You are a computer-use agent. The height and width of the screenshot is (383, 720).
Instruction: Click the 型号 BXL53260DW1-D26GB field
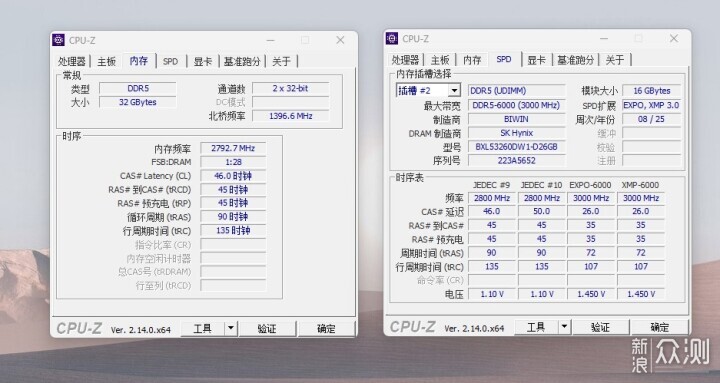[516, 147]
